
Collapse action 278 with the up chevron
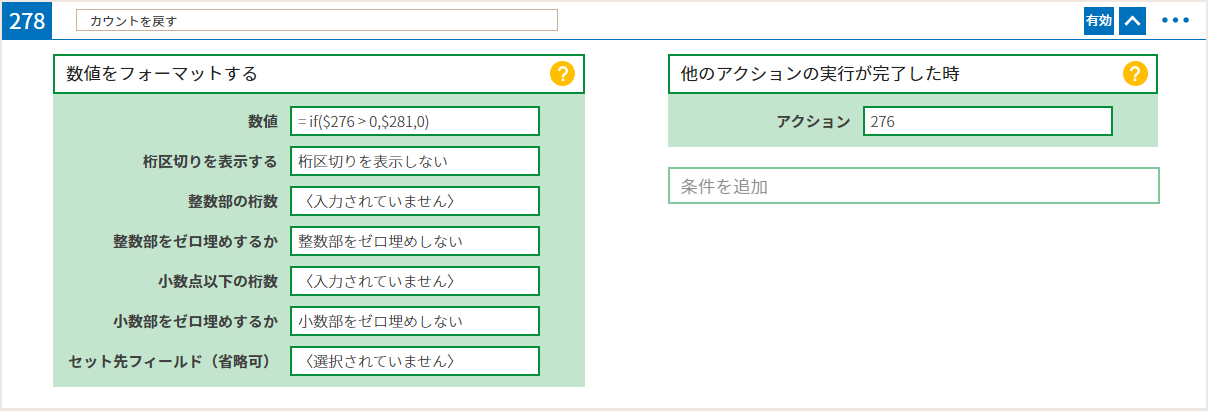[x=1132, y=21]
